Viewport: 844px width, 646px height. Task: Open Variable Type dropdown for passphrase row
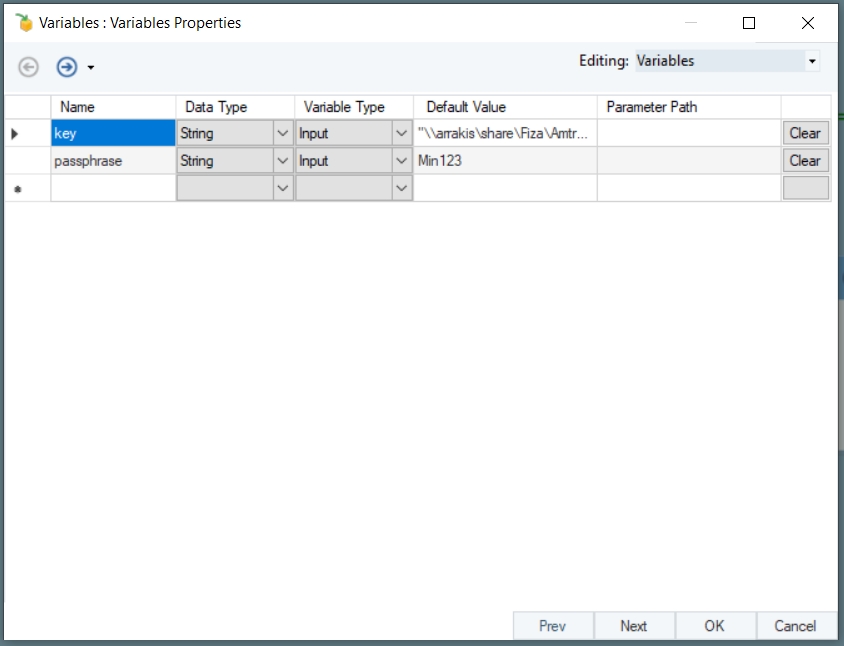402,160
